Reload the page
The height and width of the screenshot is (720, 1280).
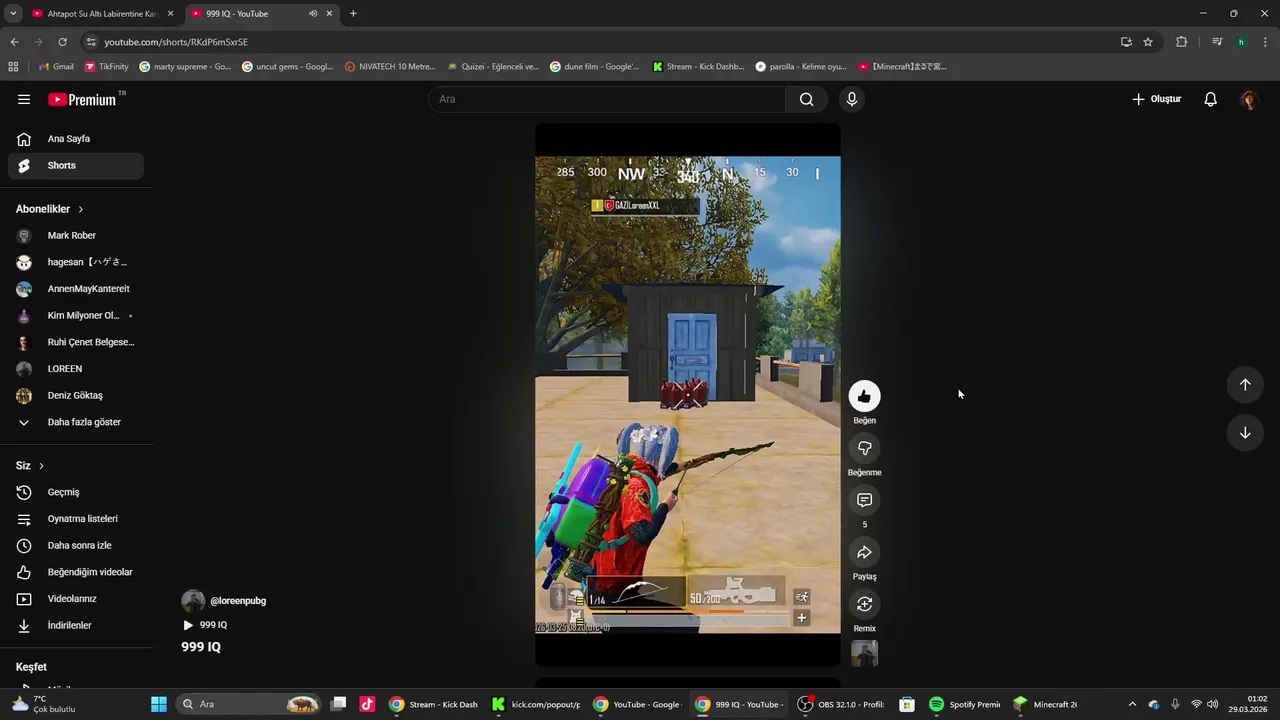click(62, 42)
